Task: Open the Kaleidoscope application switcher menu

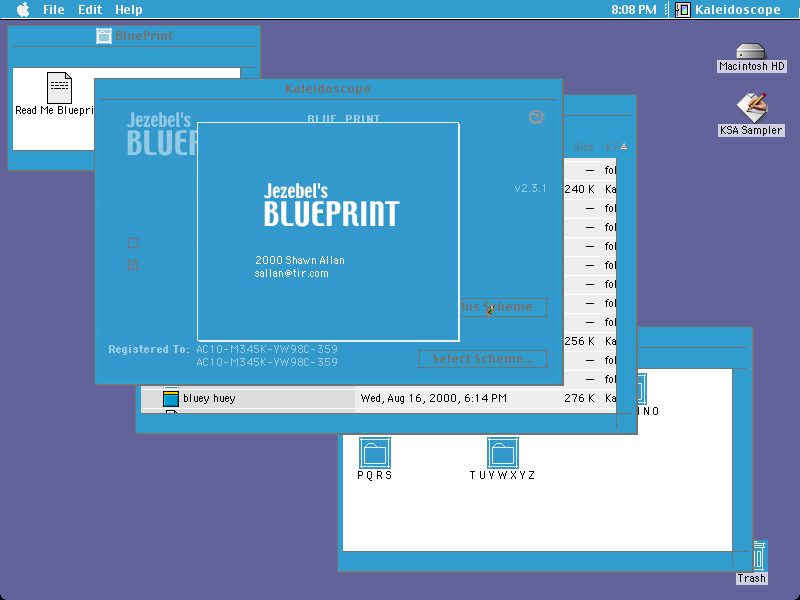Action: 728,9
